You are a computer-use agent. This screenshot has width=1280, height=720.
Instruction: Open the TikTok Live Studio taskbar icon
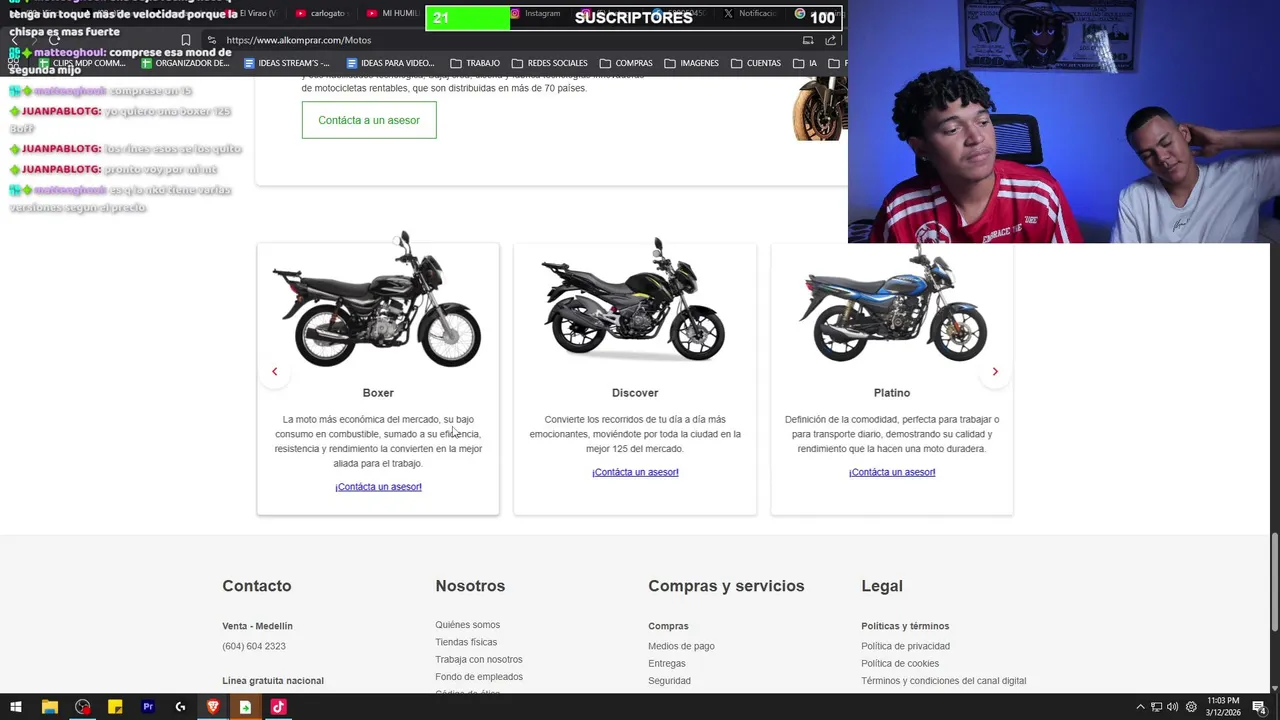[x=278, y=707]
